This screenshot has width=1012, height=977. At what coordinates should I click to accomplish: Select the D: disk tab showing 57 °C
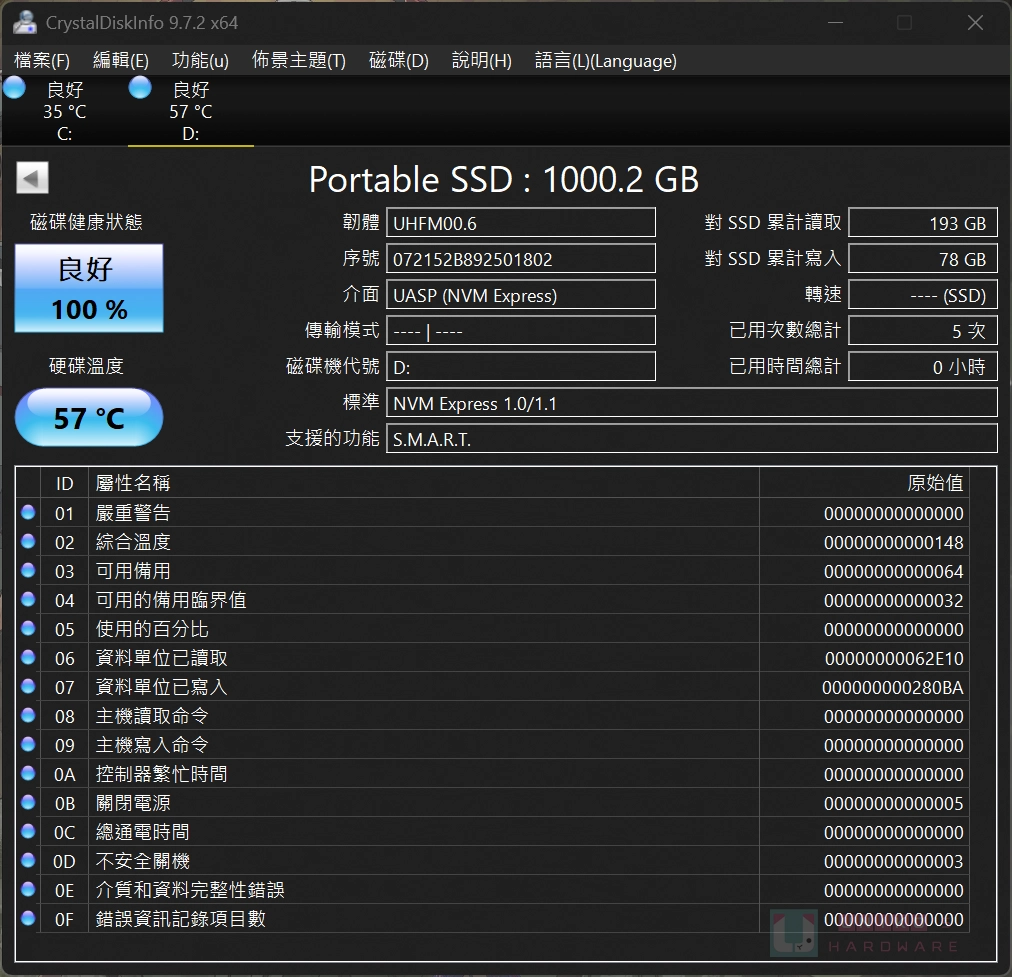pos(190,112)
